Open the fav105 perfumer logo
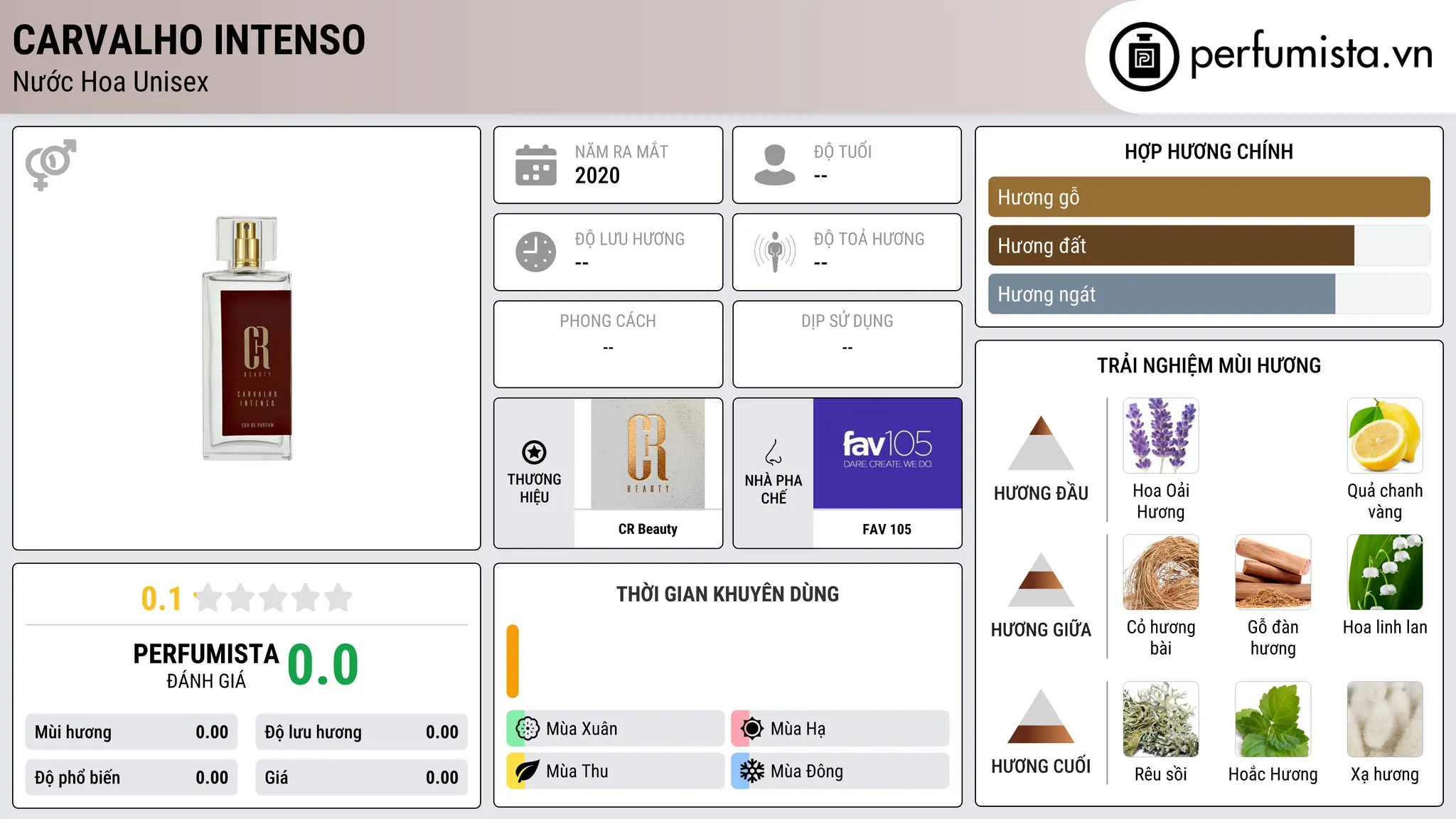Image resolution: width=1456 pixels, height=819 pixels. pos(887,454)
